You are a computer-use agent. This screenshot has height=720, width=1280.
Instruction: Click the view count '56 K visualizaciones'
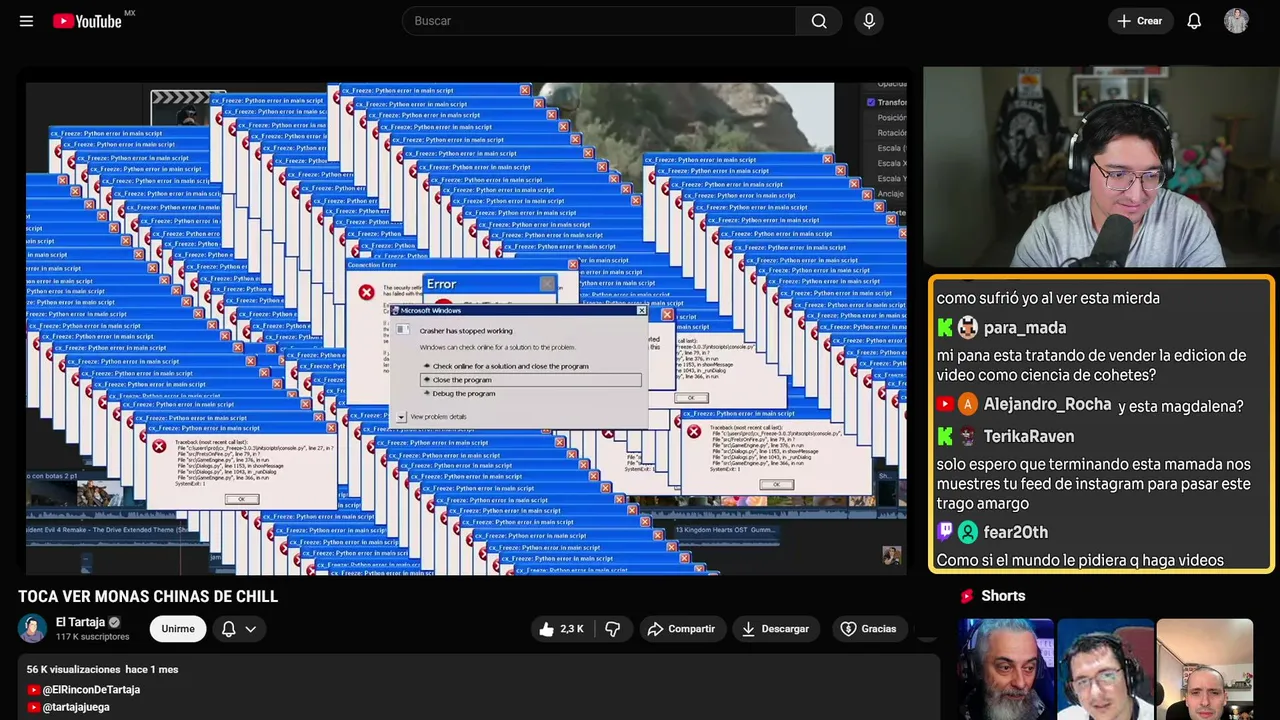(x=73, y=669)
